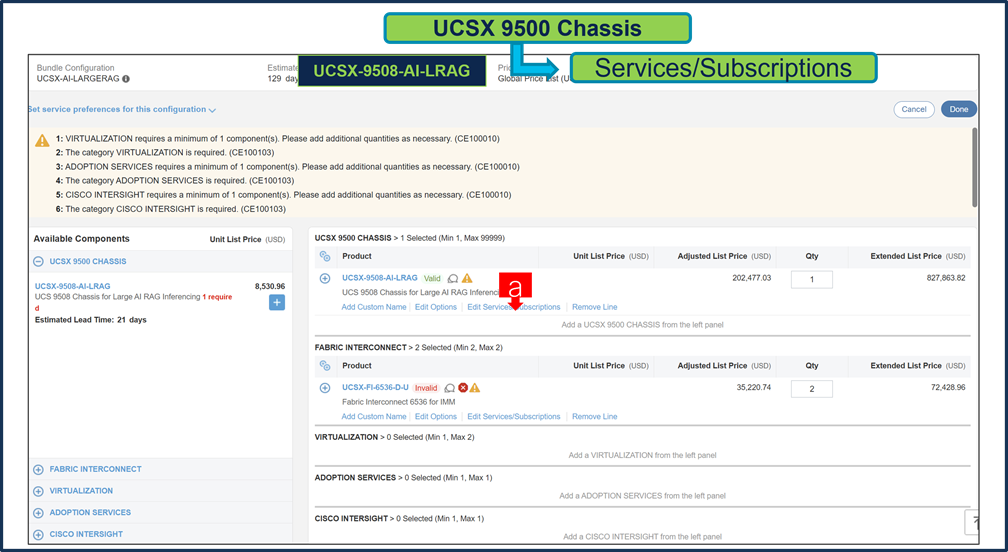Expand ADOPTION SERVICES in Available Components

(39, 513)
